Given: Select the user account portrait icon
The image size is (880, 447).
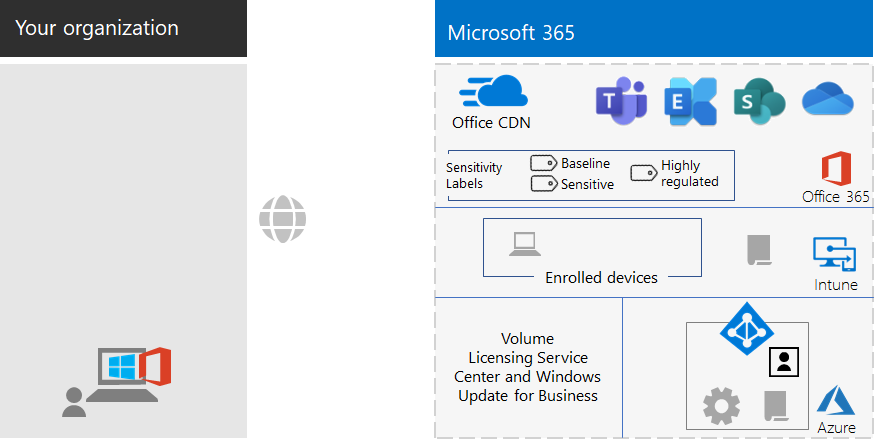Looking at the screenshot, I should [782, 361].
